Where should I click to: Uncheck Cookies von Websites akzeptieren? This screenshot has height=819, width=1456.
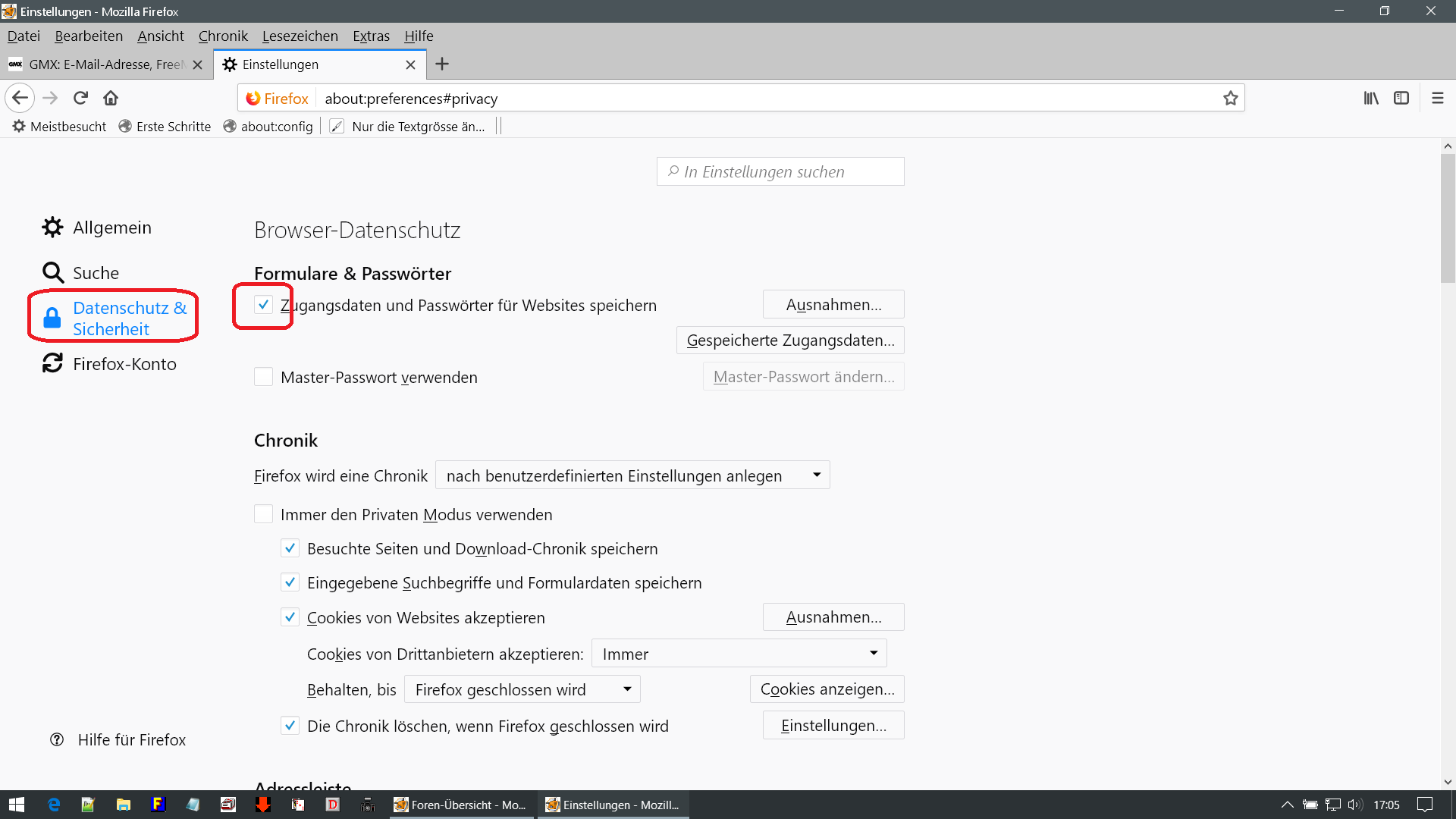(x=290, y=617)
